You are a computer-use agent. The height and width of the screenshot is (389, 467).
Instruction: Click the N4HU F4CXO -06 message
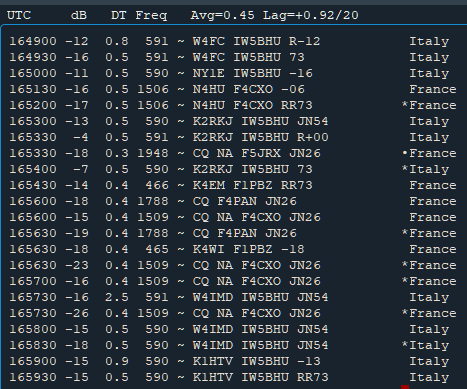(249, 89)
